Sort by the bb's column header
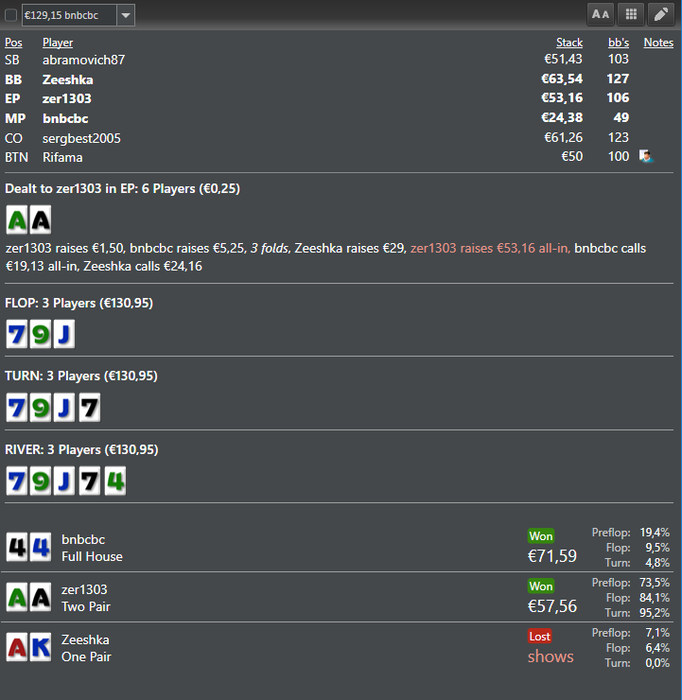 618,42
